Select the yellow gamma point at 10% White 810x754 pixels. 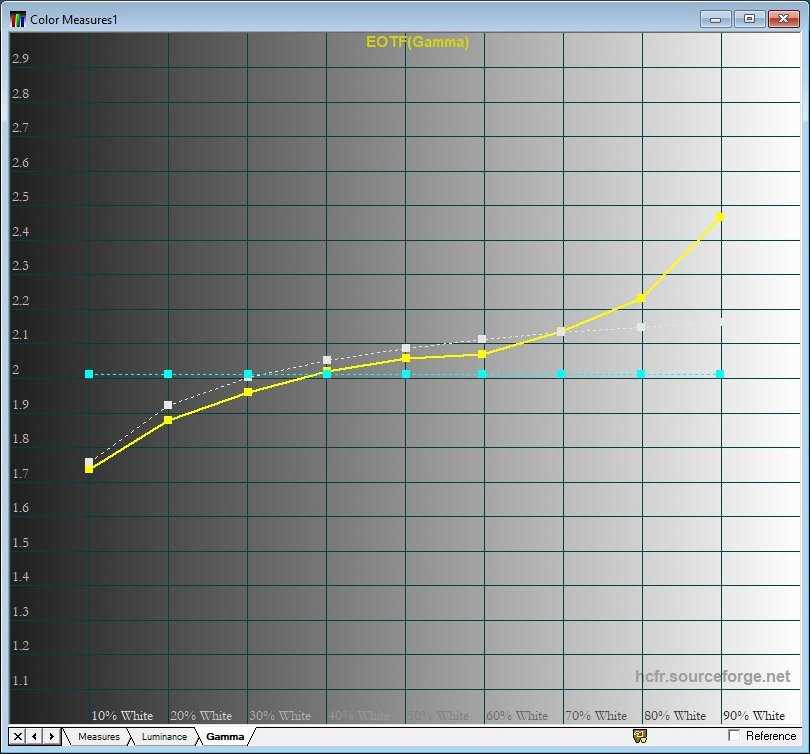[x=89, y=468]
